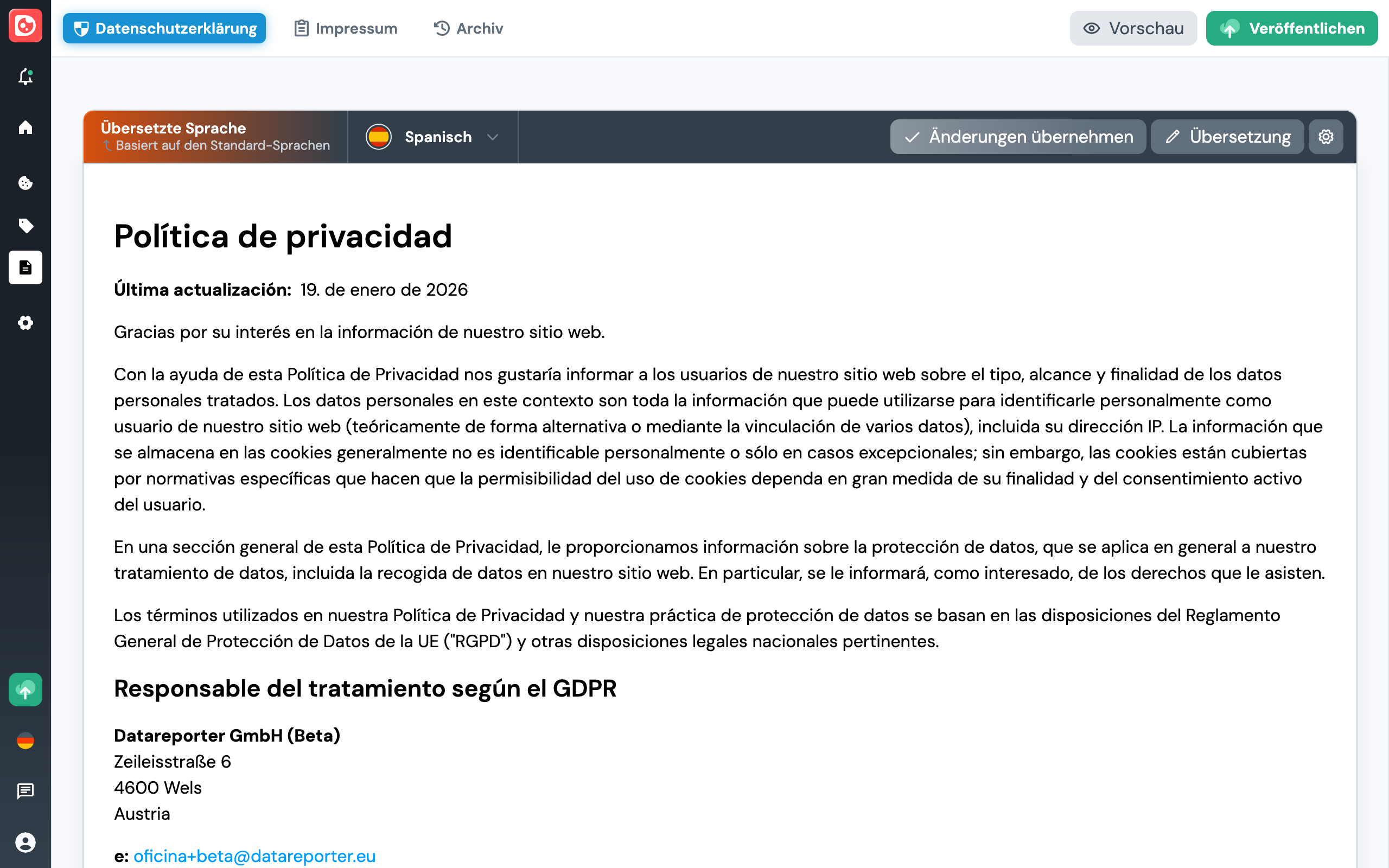Open the oficina+beta@datareporter.eu email link
1389x868 pixels.
point(254,856)
